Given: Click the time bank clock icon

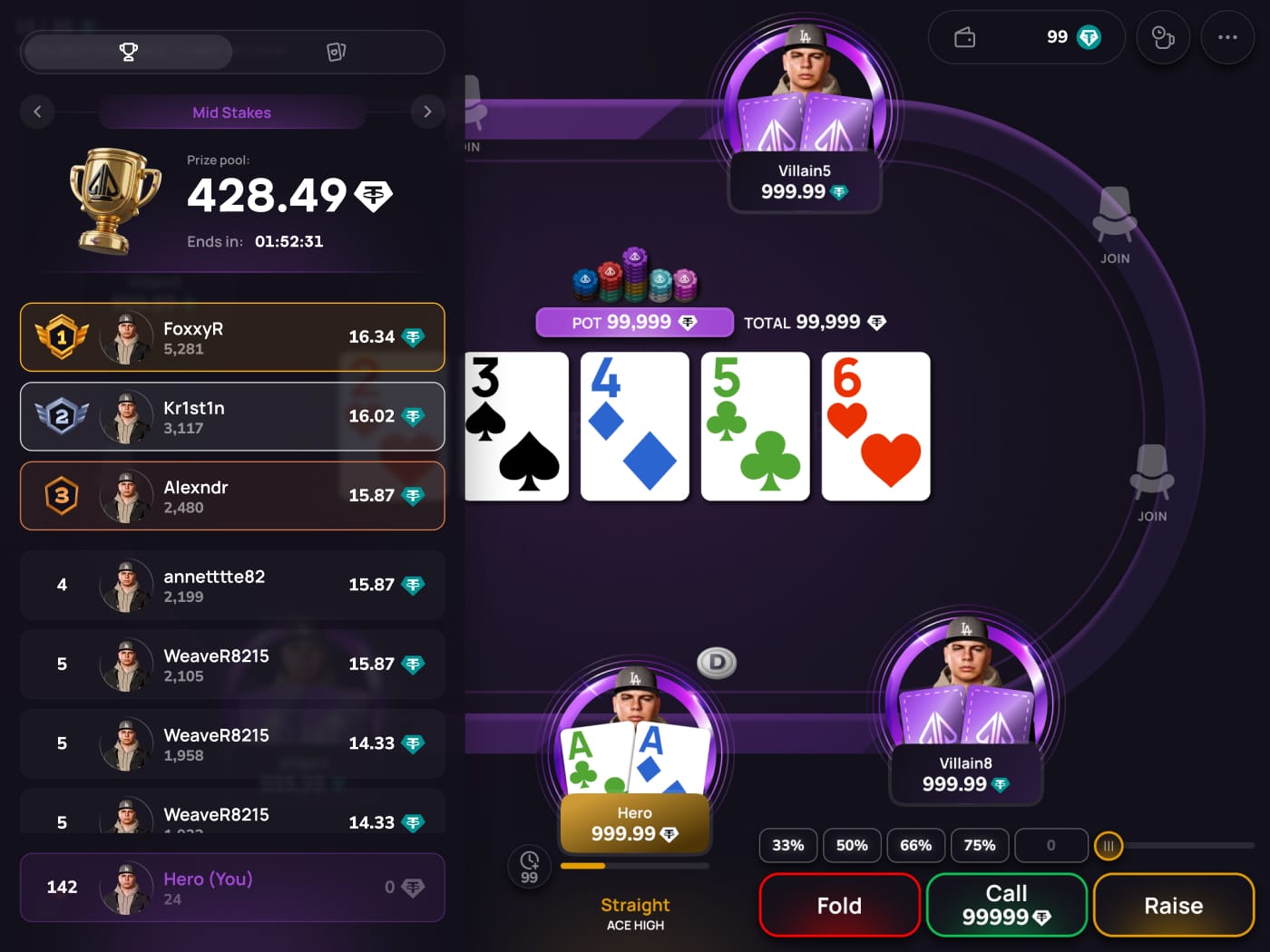Looking at the screenshot, I should (530, 867).
